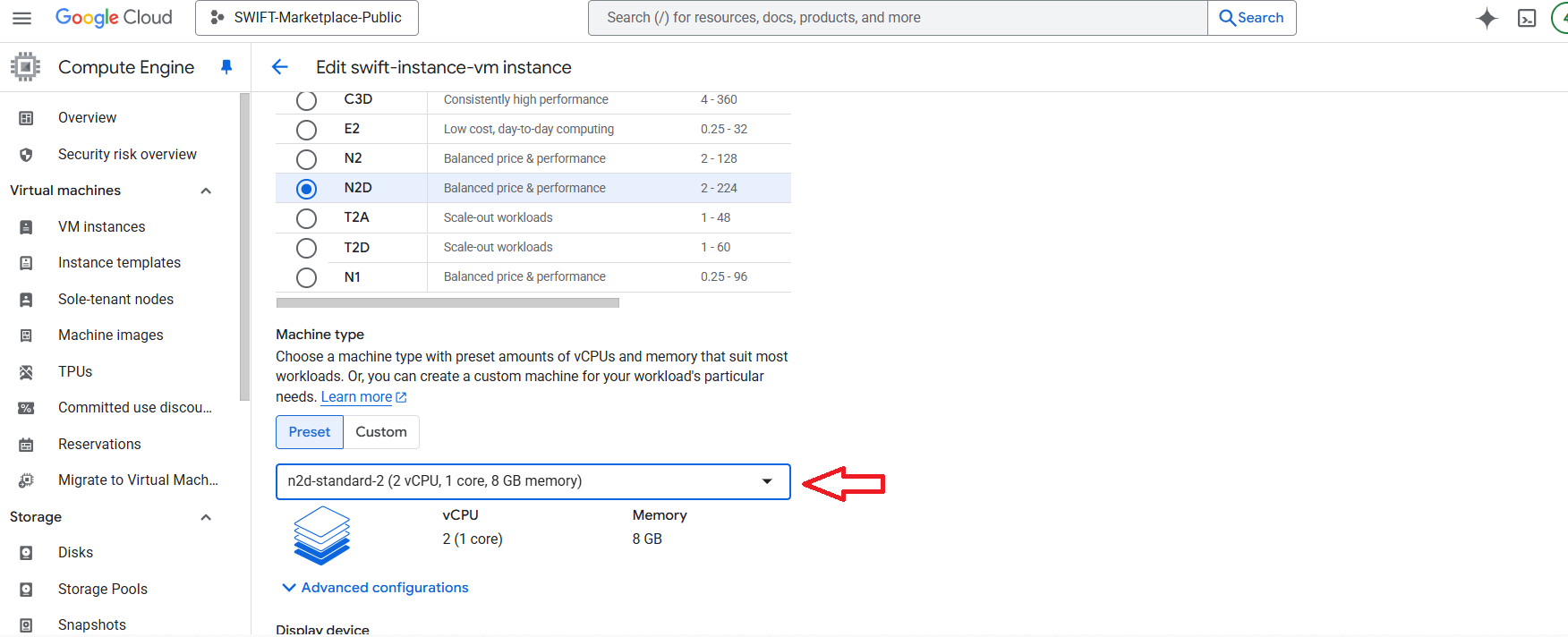Click the Snapshots sidebar icon
Viewport: 1568px width, 637px height.
[x=26, y=625]
